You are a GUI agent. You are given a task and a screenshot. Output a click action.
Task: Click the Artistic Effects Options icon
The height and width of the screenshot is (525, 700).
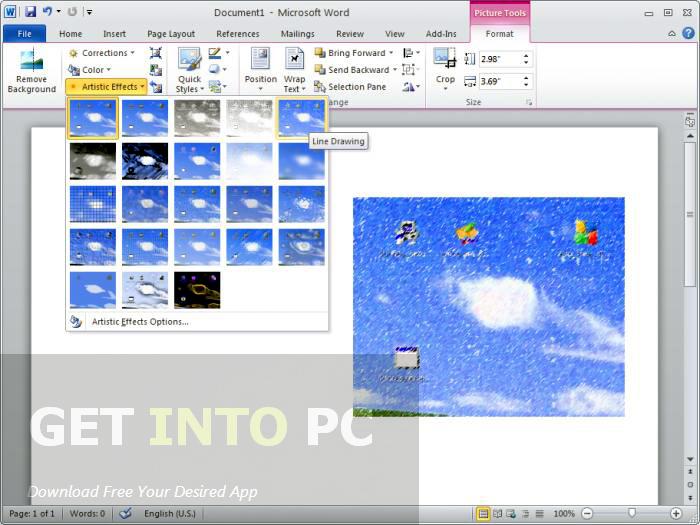(76, 321)
